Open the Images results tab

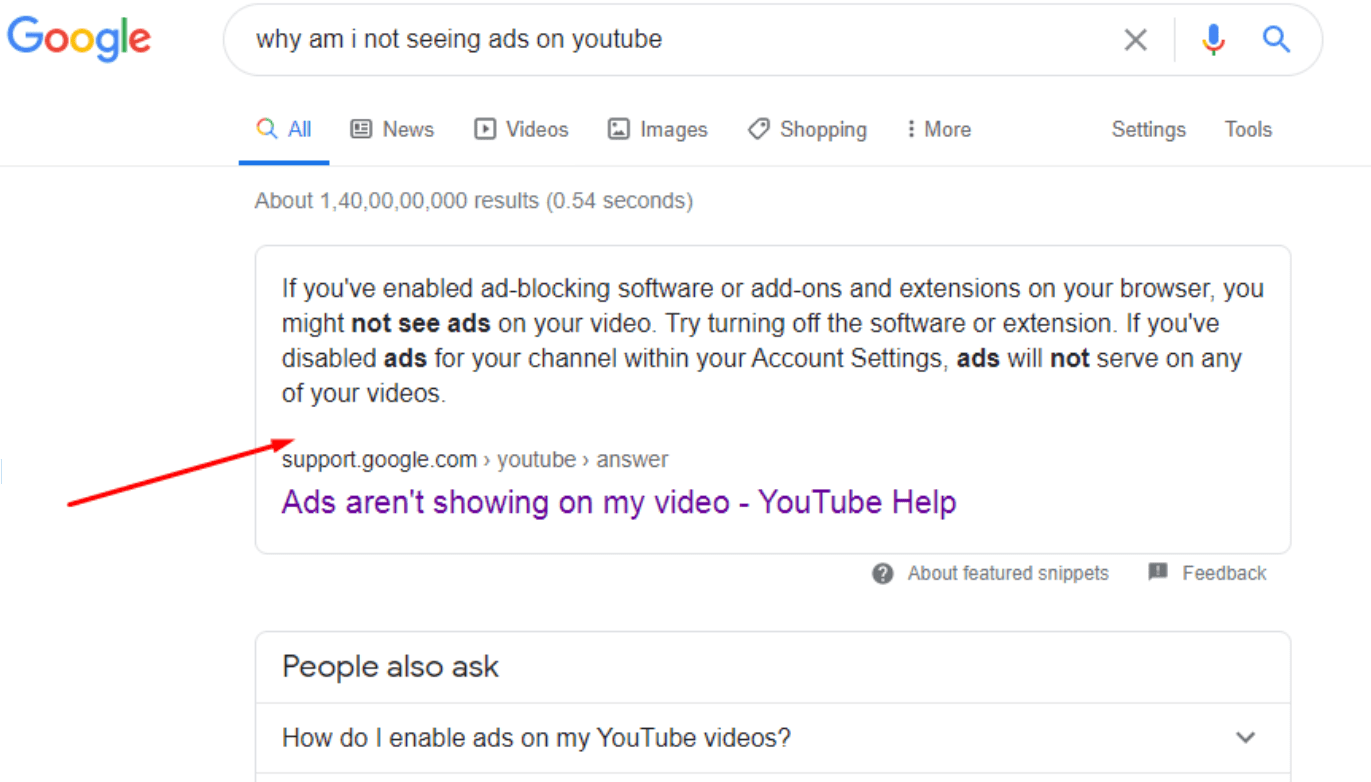[657, 129]
